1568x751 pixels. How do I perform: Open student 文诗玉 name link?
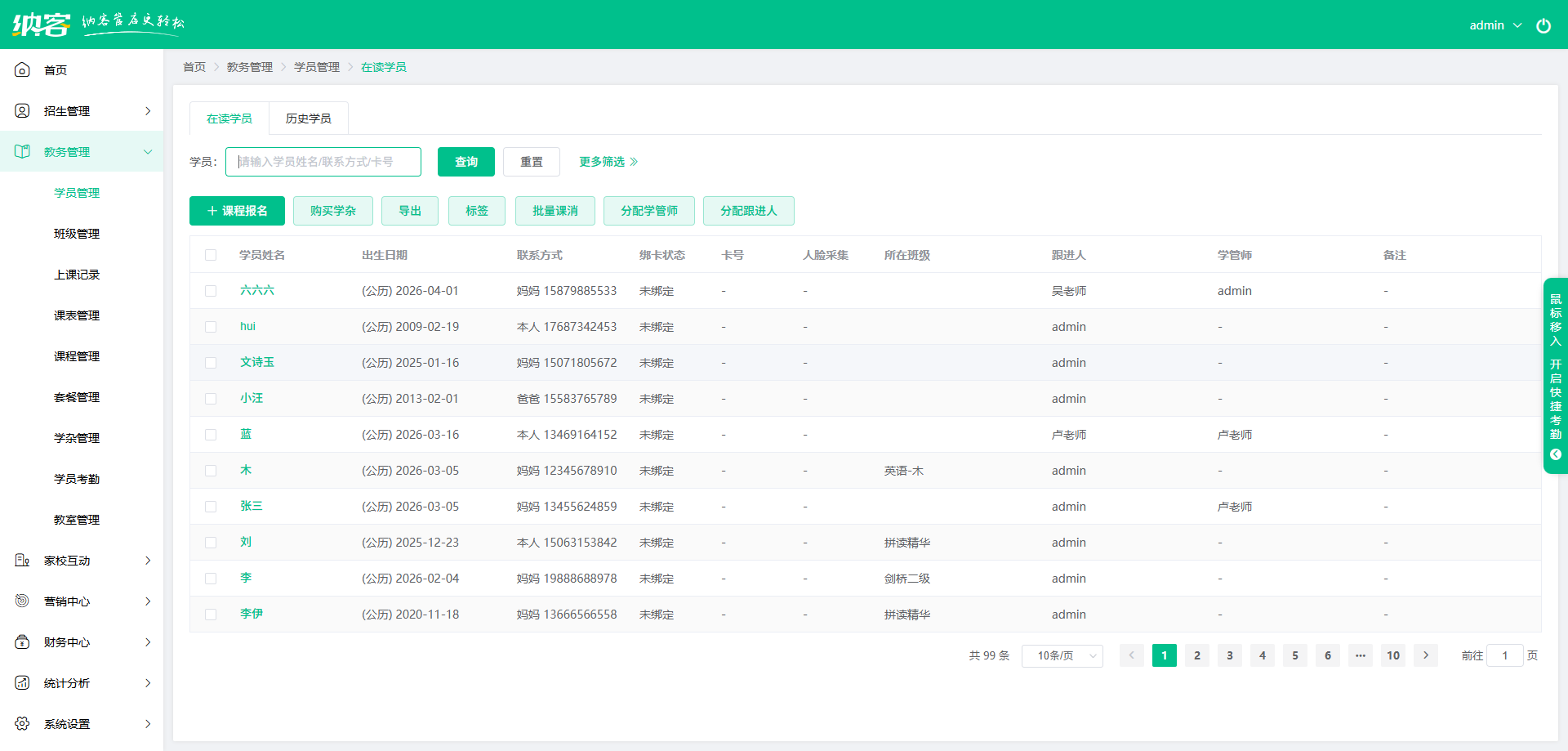256,362
